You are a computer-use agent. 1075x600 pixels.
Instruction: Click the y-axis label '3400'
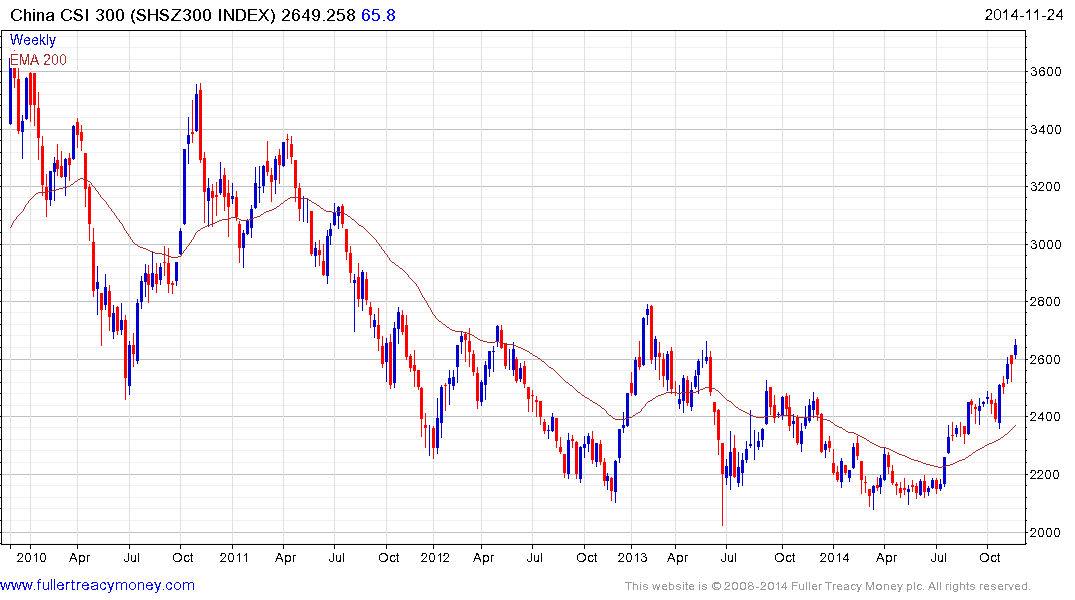coord(1046,129)
